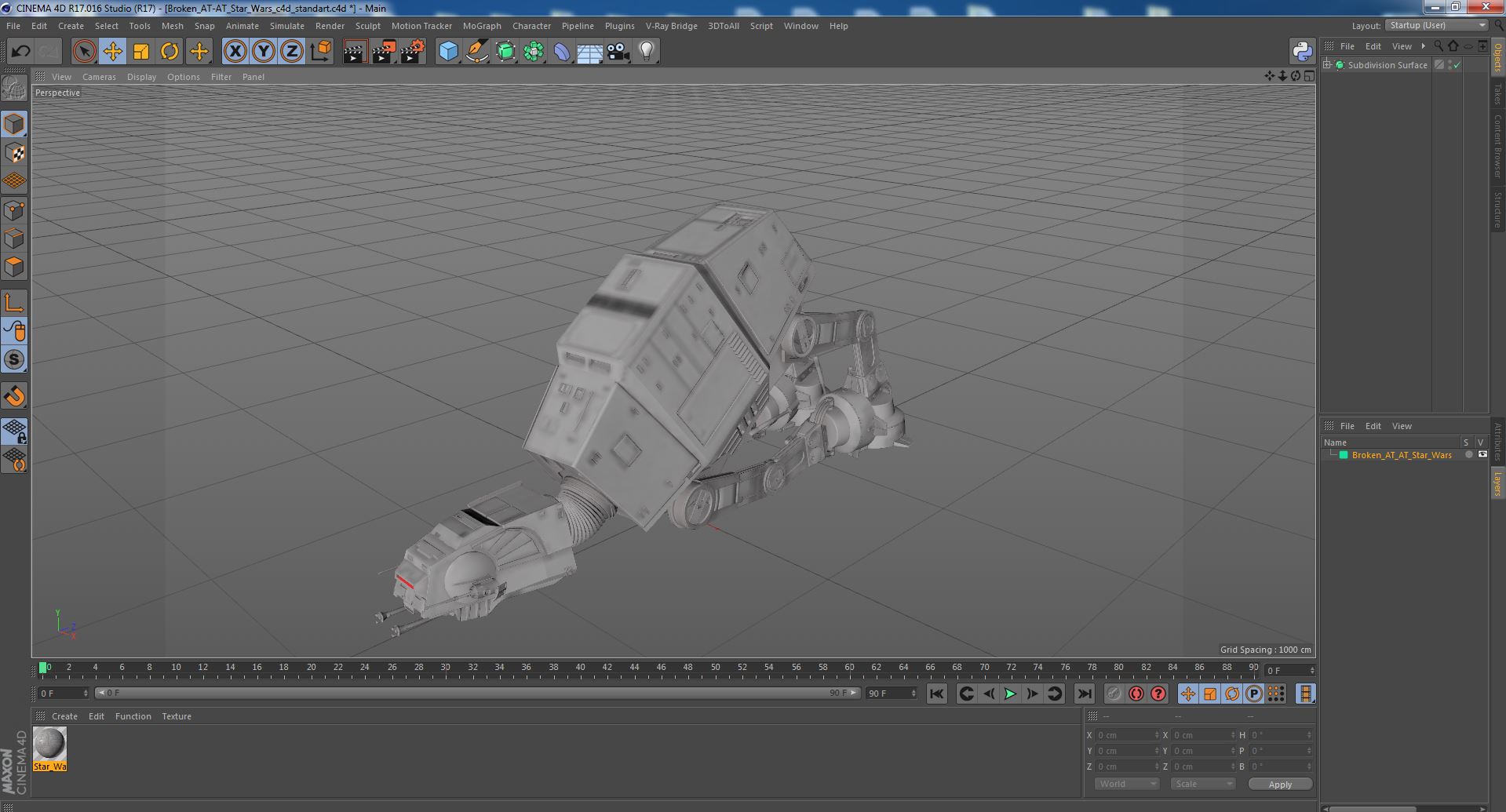Viewport: 1506px width, 812px height.
Task: Open the World coordinate dropdown
Action: 1127,784
